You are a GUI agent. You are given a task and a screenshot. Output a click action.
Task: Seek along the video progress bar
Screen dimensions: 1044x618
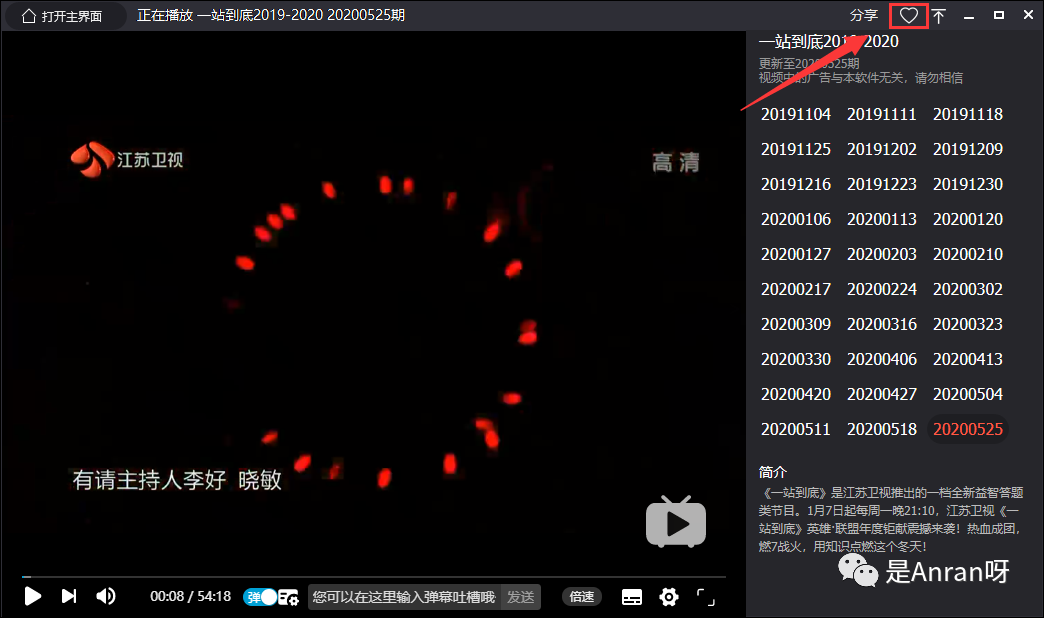374,576
